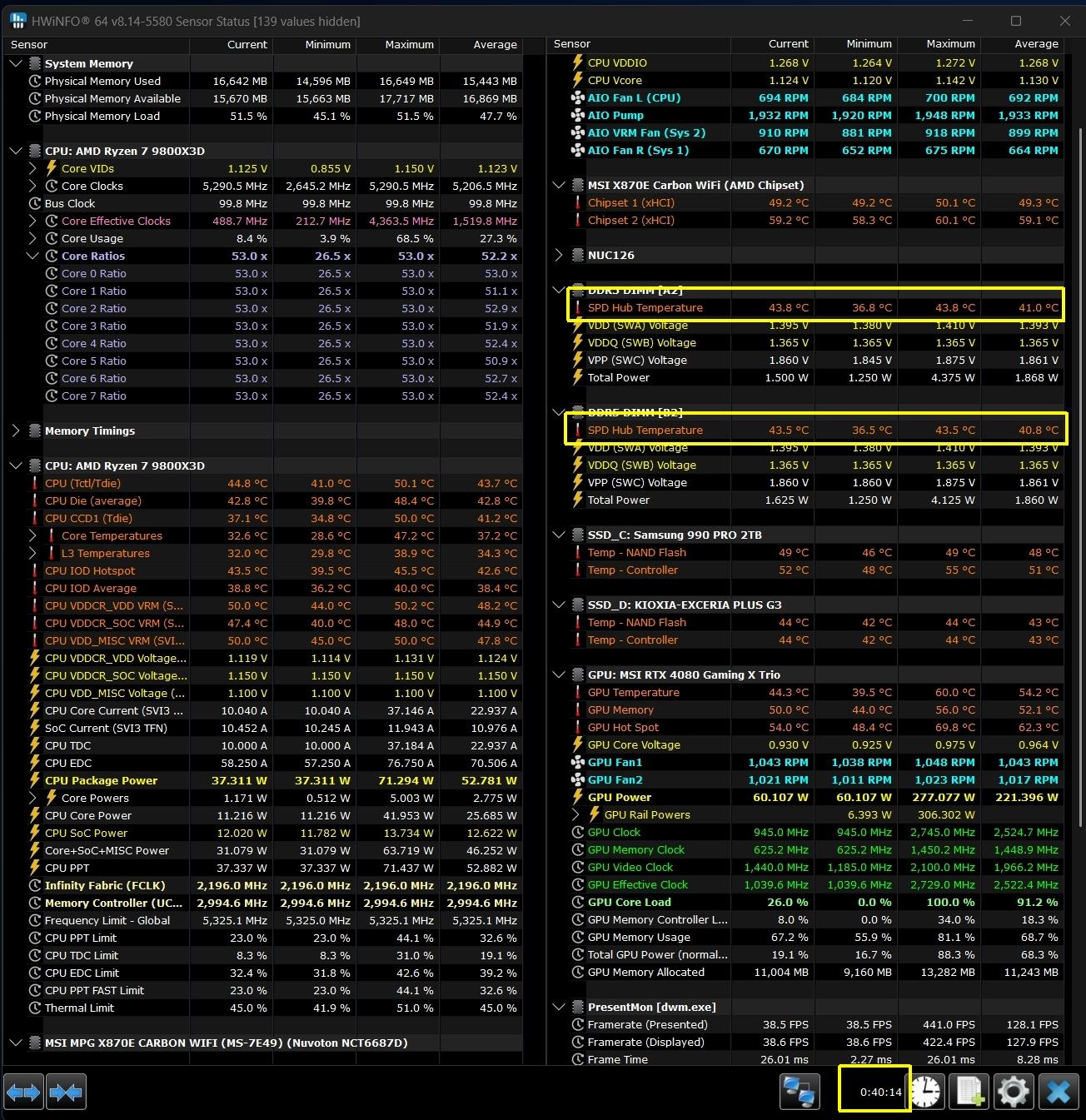Click the clock icon beside Physical Memory Used

35,82
